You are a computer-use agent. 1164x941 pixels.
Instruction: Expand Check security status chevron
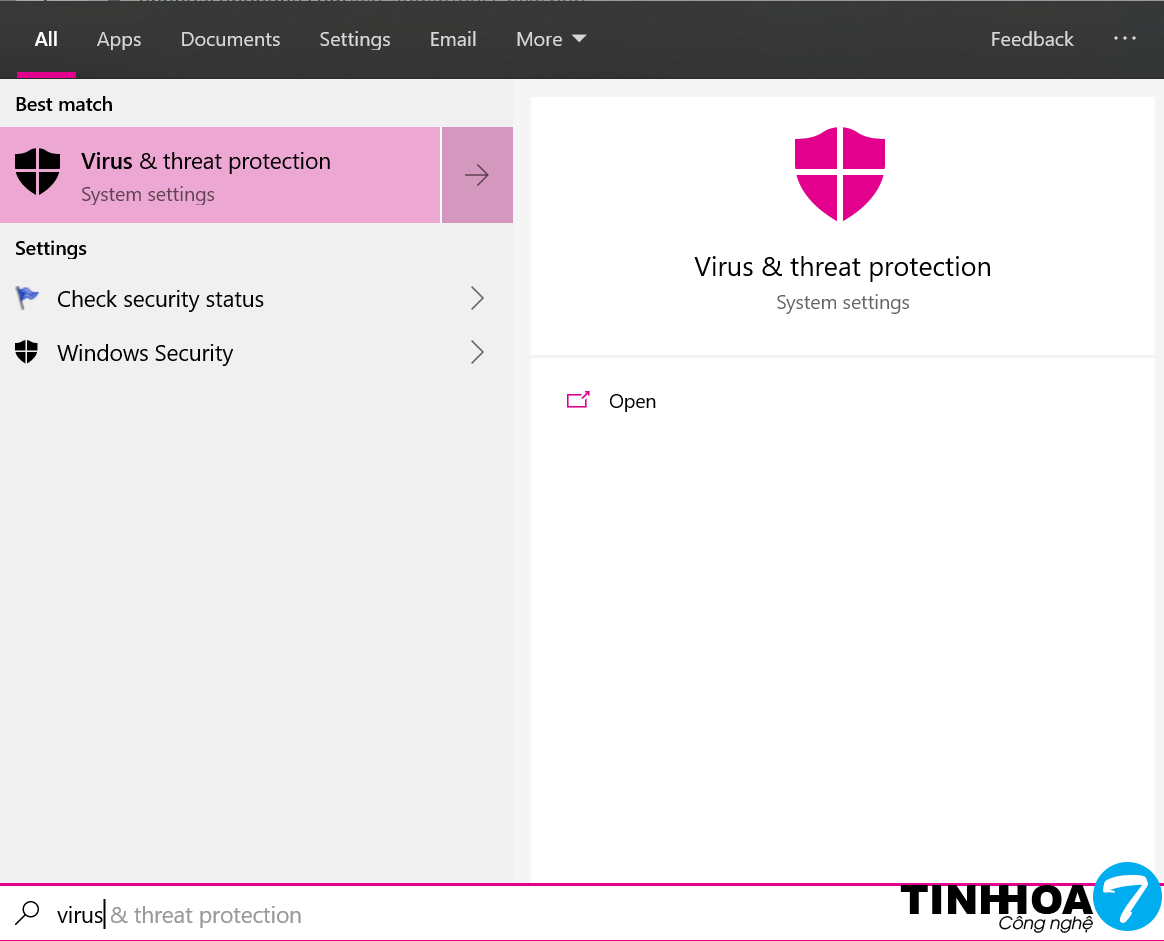tap(477, 298)
